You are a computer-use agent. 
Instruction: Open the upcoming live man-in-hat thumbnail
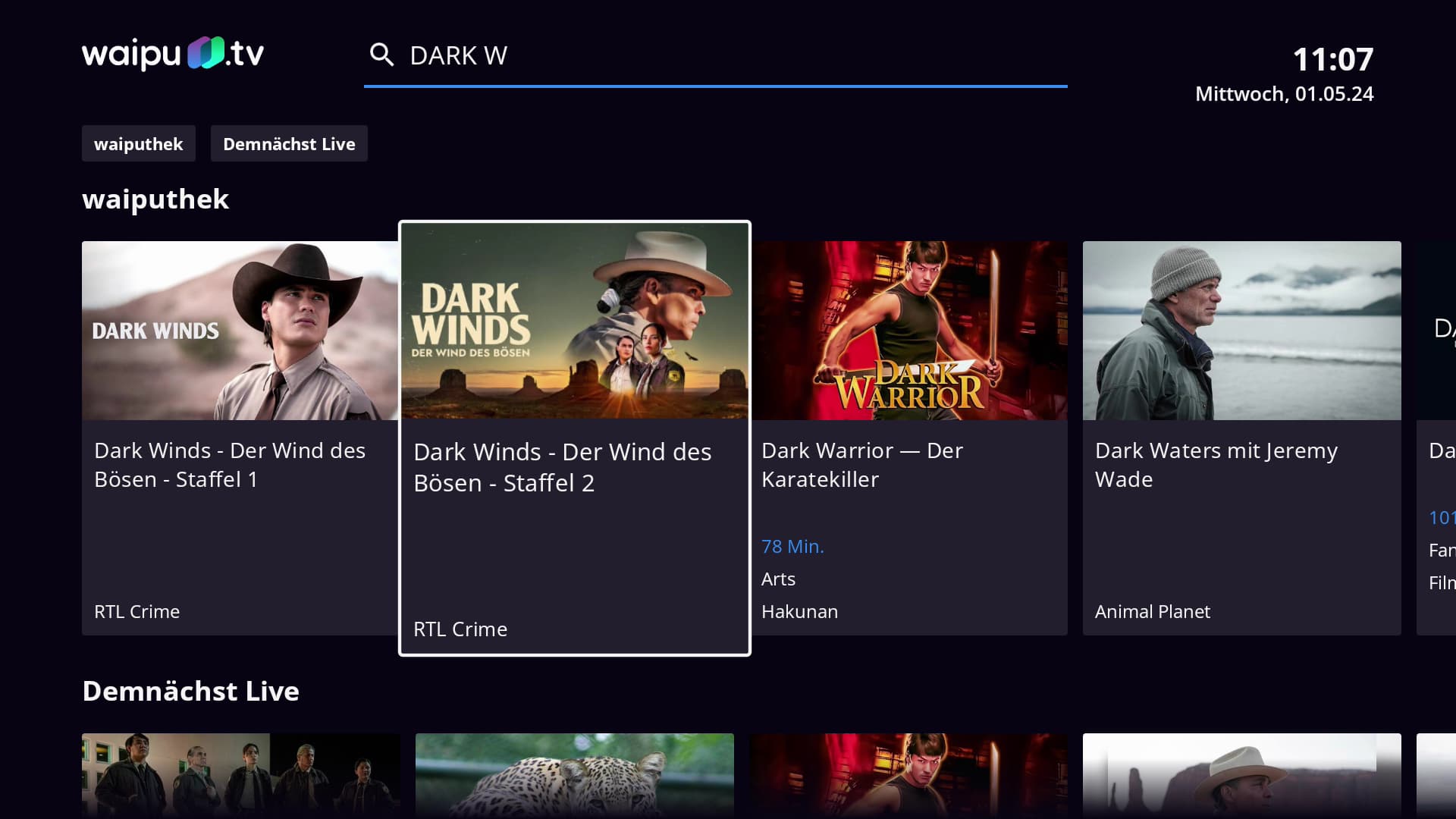click(x=1242, y=776)
